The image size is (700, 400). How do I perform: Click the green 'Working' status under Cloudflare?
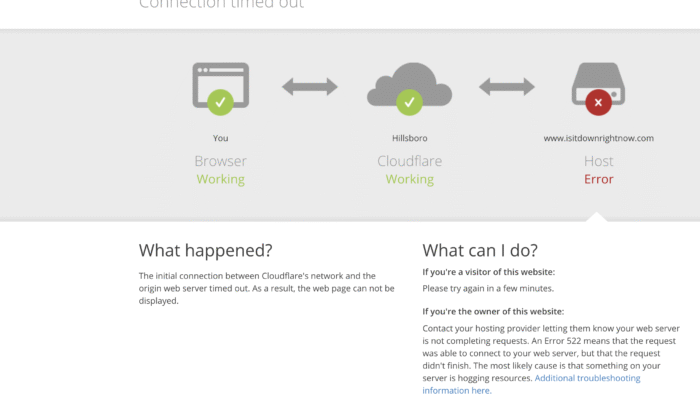[x=409, y=179]
